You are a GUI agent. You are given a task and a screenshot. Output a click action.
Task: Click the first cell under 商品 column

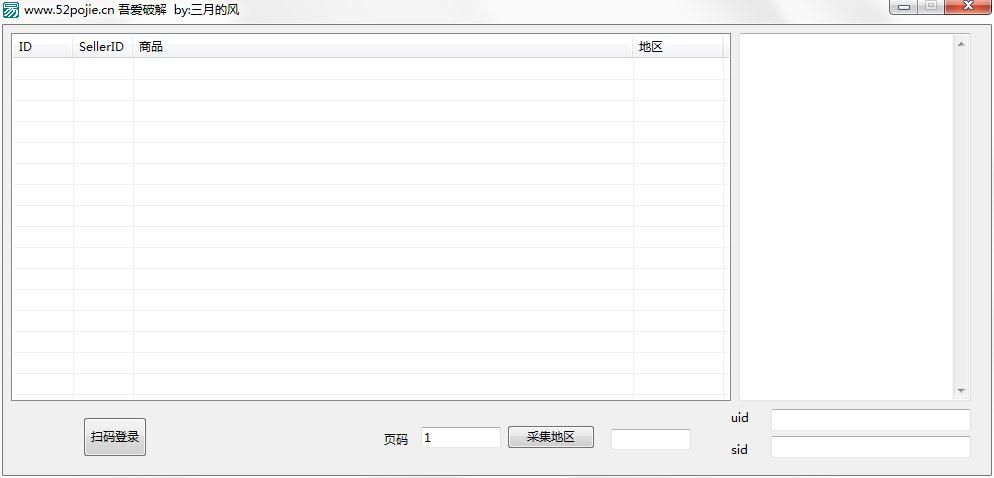[x=383, y=68]
